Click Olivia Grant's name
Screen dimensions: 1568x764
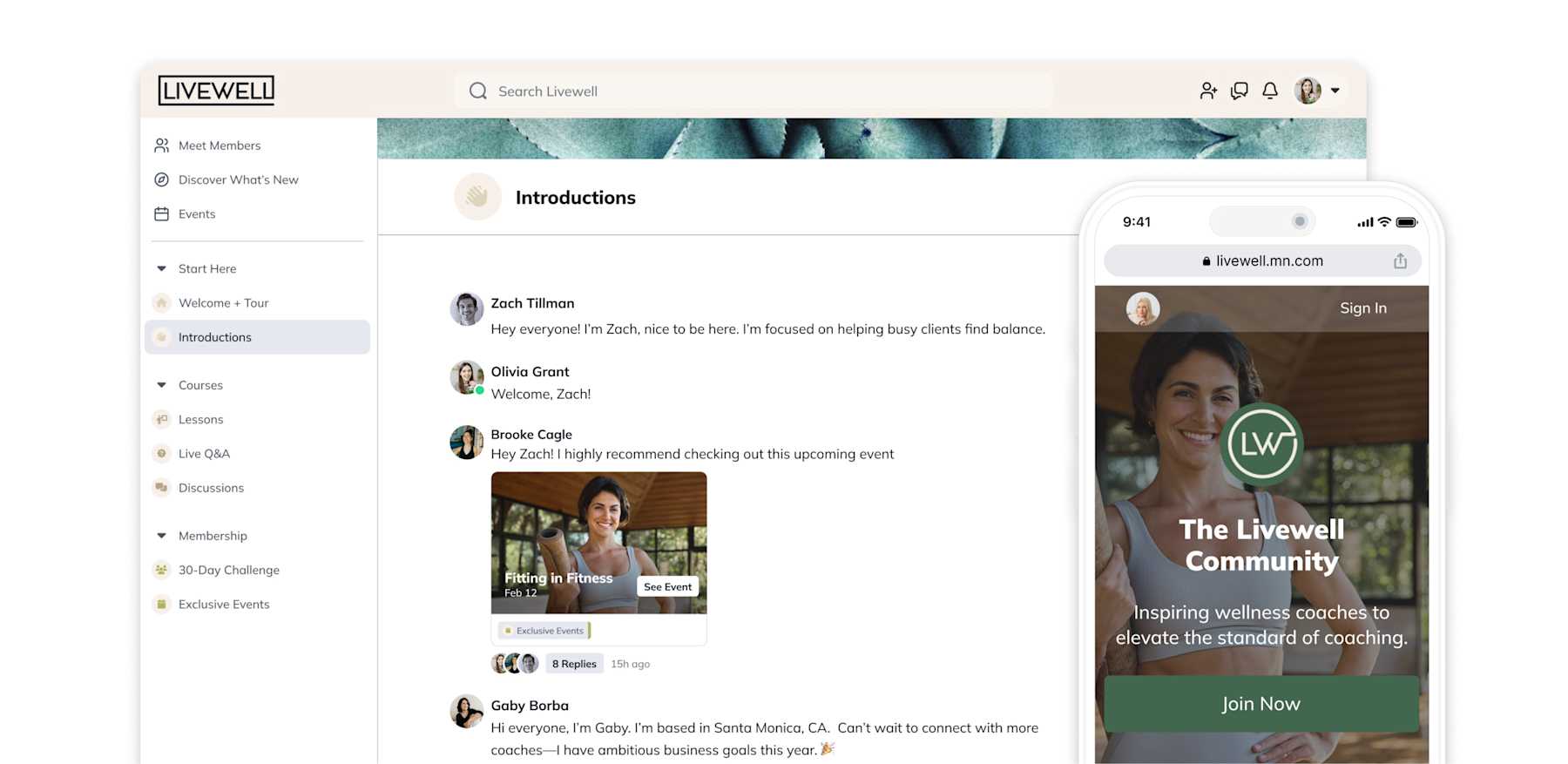click(530, 371)
